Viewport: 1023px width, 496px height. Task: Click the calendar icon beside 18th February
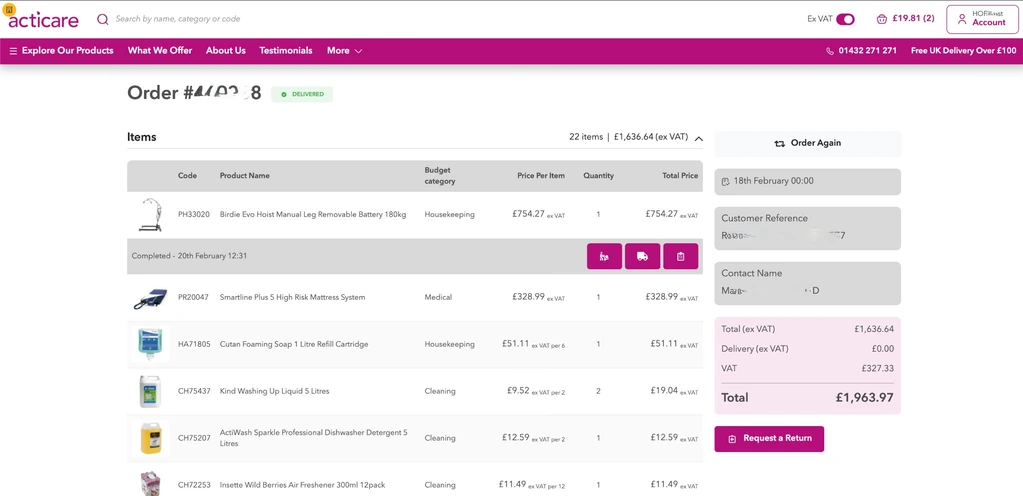click(725, 182)
